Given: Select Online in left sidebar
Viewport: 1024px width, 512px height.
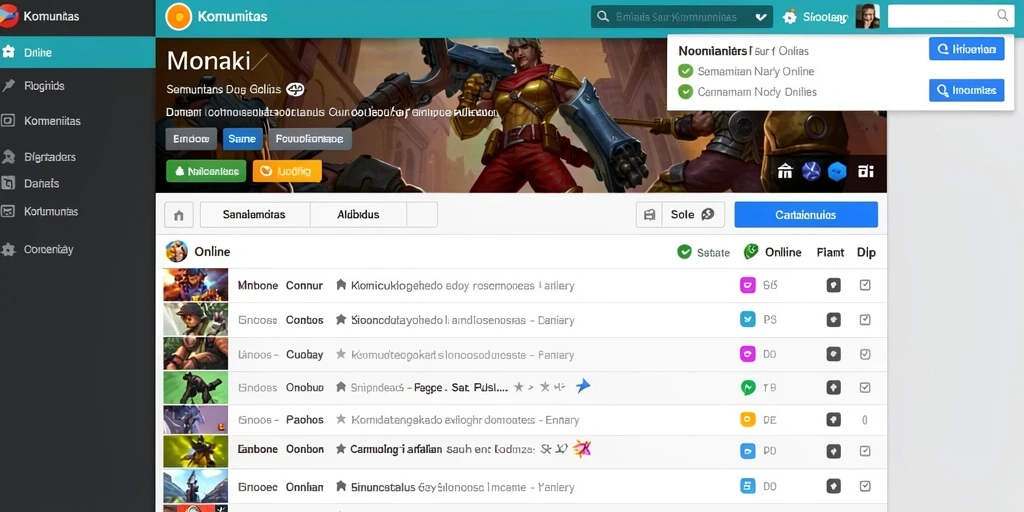Looking at the screenshot, I should point(78,52).
